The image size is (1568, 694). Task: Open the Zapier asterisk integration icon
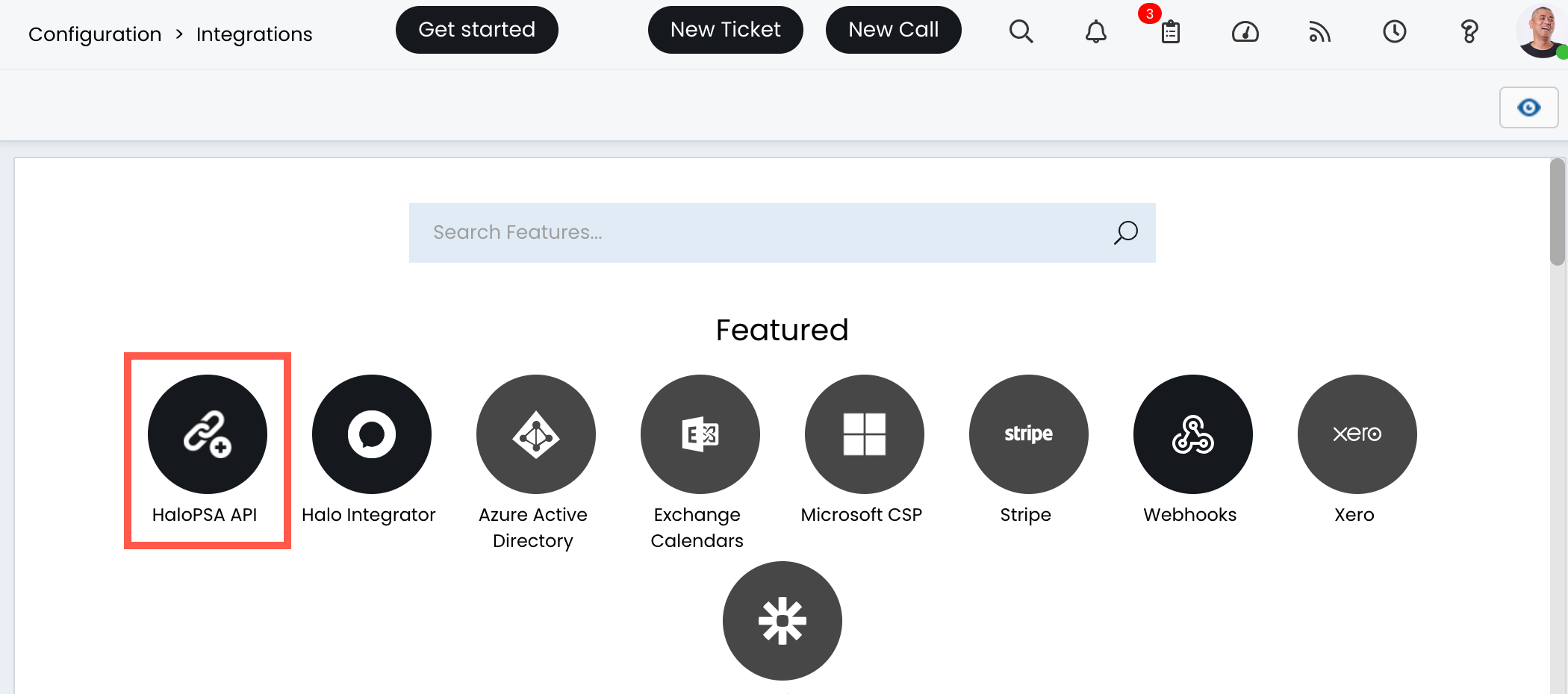782,621
